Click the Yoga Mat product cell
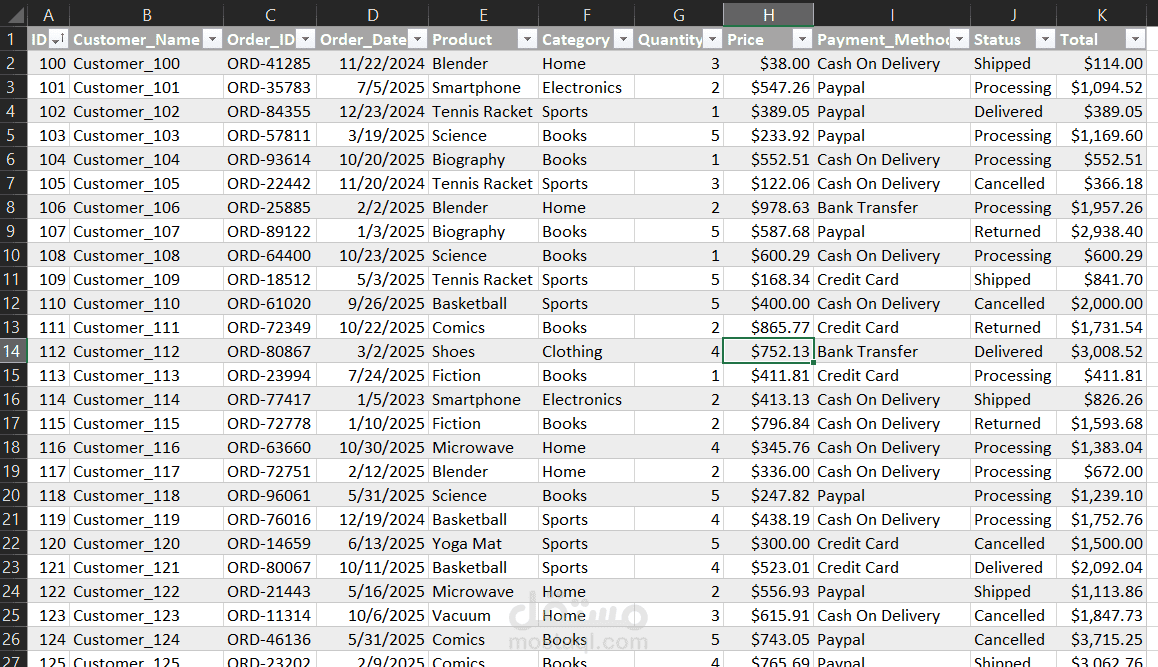Viewport: 1158px width, 667px height. [x=483, y=544]
